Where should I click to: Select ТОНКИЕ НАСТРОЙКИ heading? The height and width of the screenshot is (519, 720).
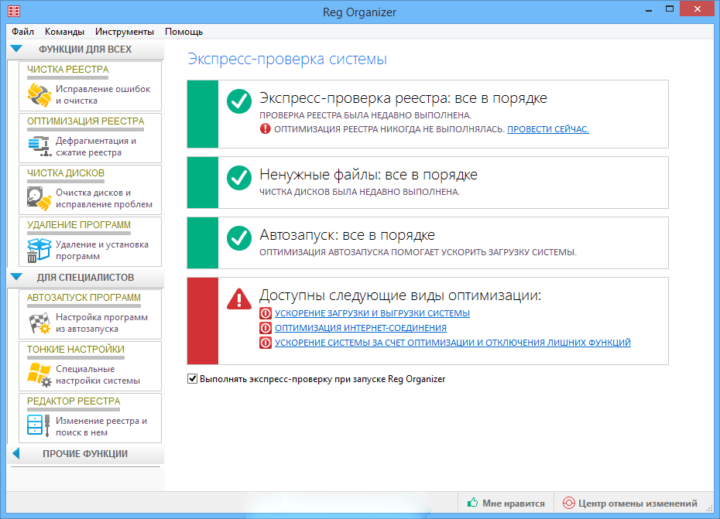click(x=76, y=350)
